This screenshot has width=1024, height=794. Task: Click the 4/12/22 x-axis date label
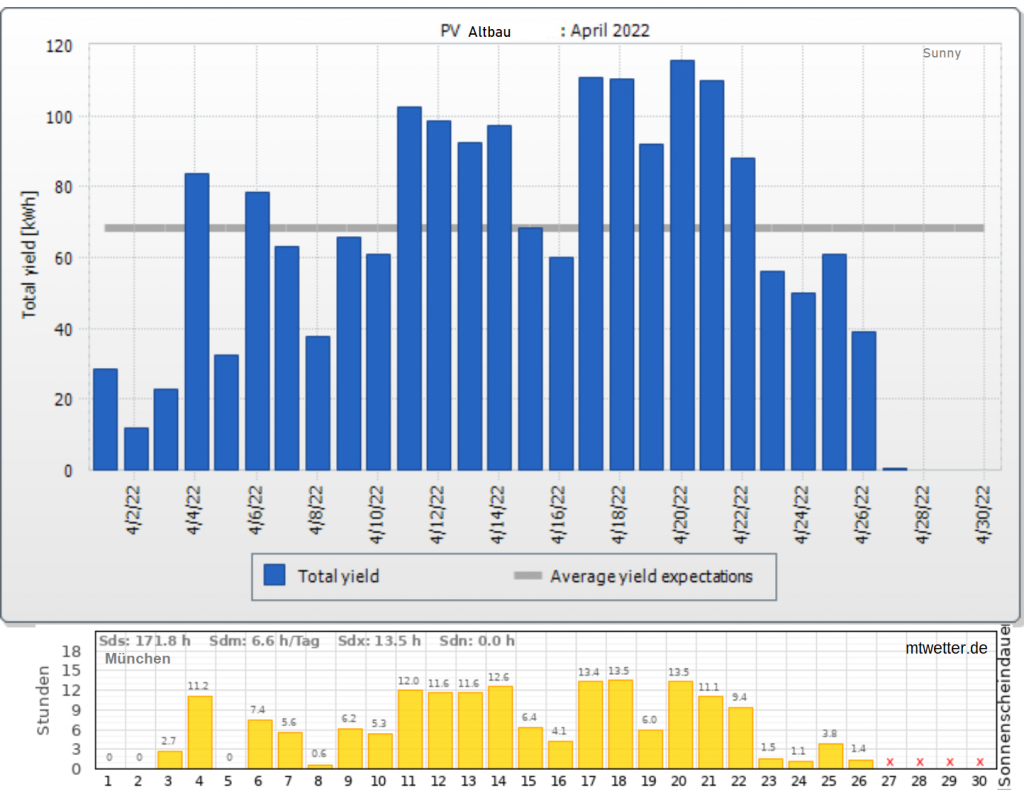point(437,514)
